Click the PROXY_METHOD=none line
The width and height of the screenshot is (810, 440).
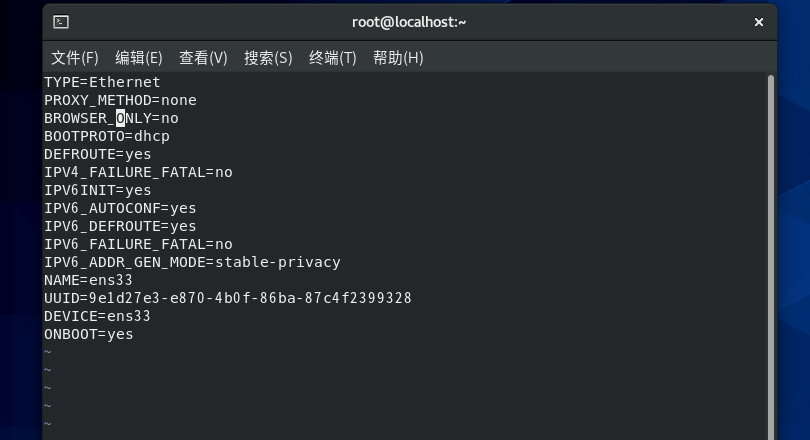coord(120,100)
